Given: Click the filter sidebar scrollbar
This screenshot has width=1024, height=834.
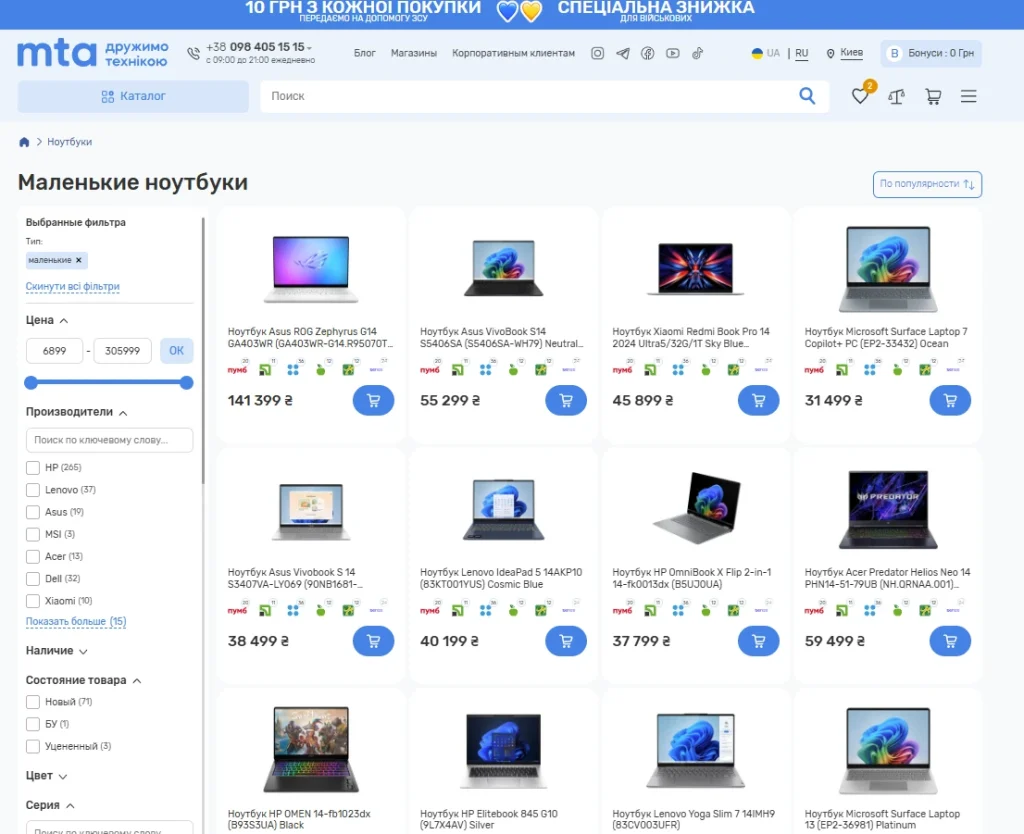Looking at the screenshot, I should point(203,351).
